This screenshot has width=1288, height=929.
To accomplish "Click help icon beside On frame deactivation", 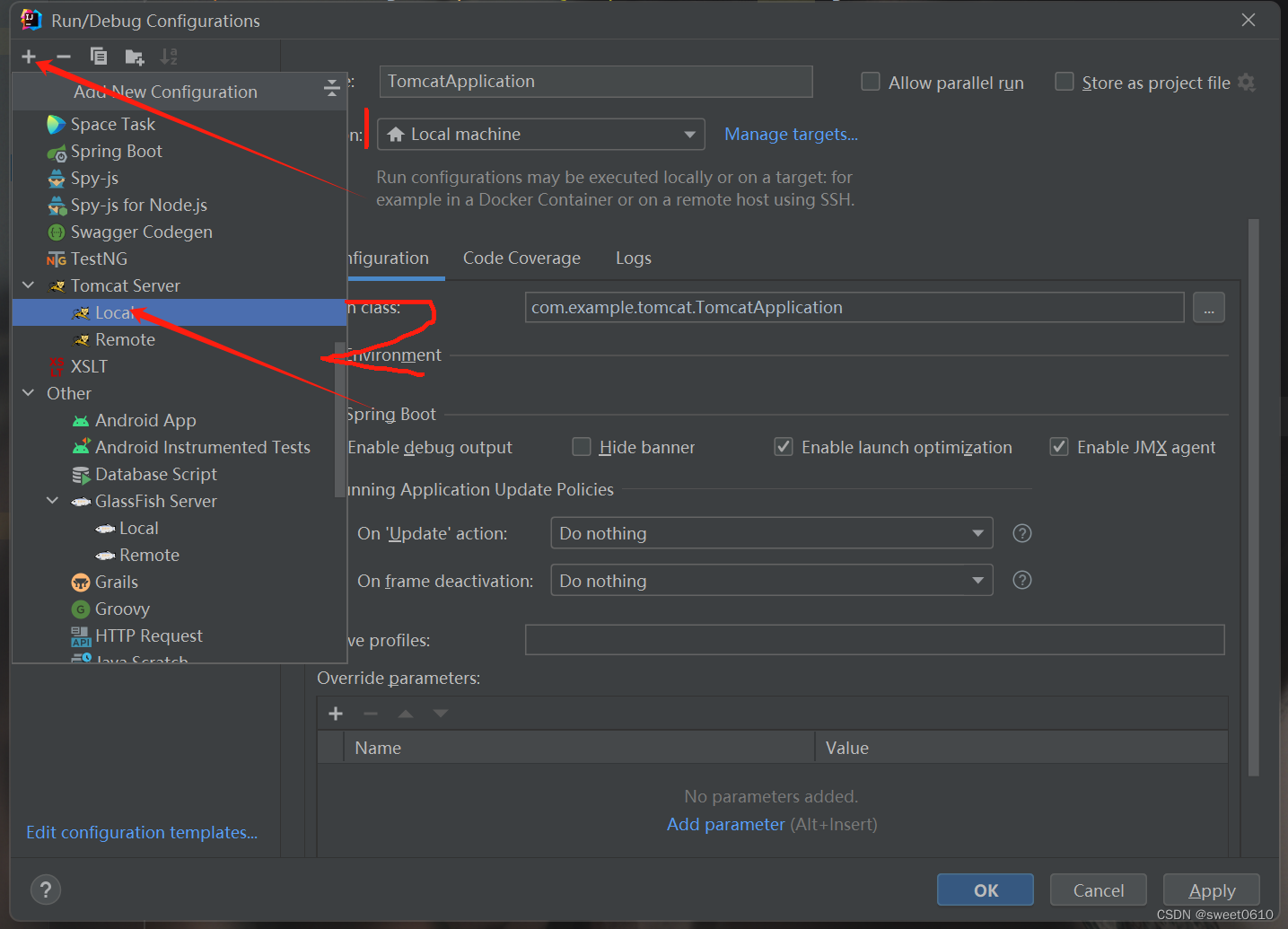I will [x=1021, y=580].
